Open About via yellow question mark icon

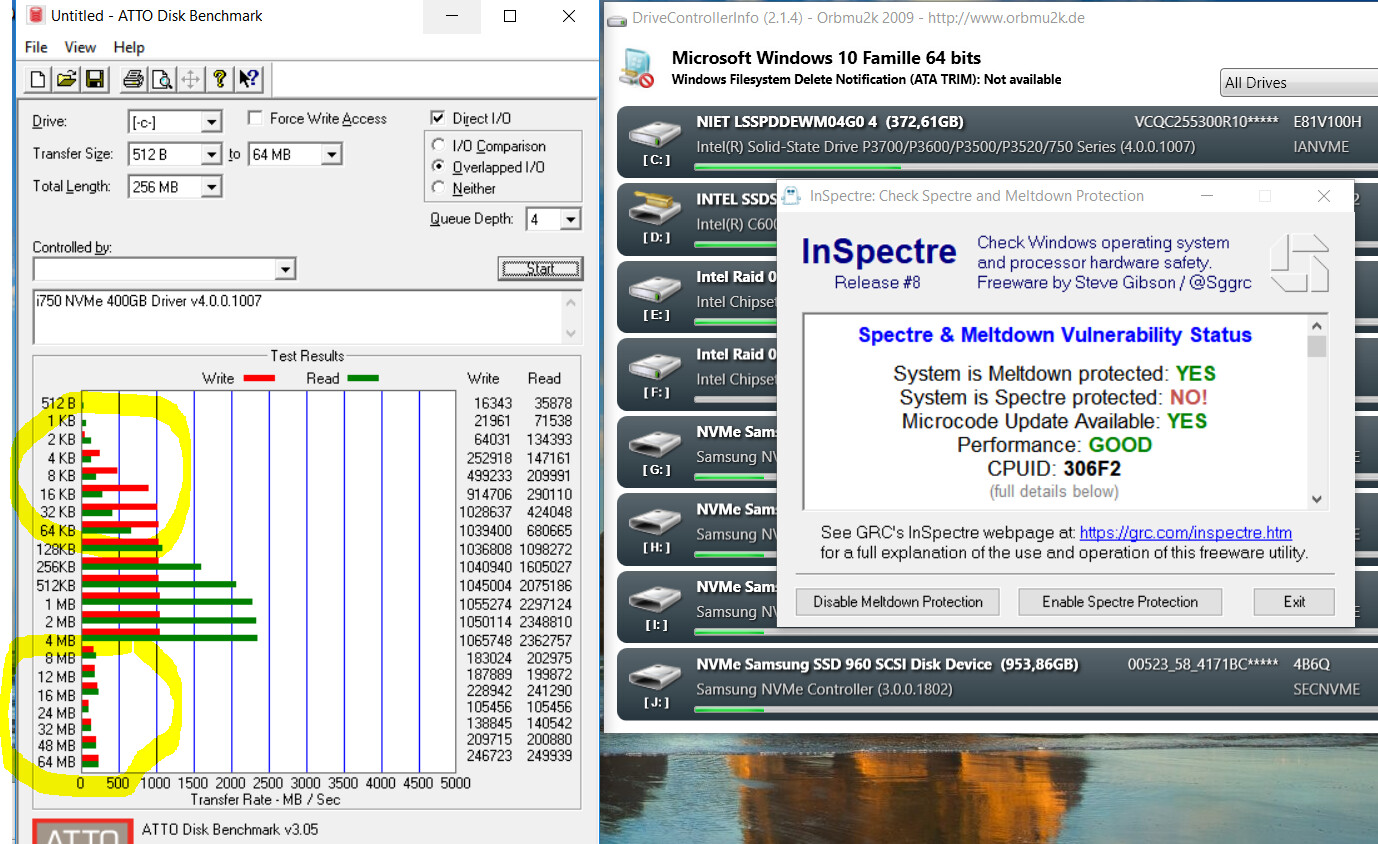219,79
